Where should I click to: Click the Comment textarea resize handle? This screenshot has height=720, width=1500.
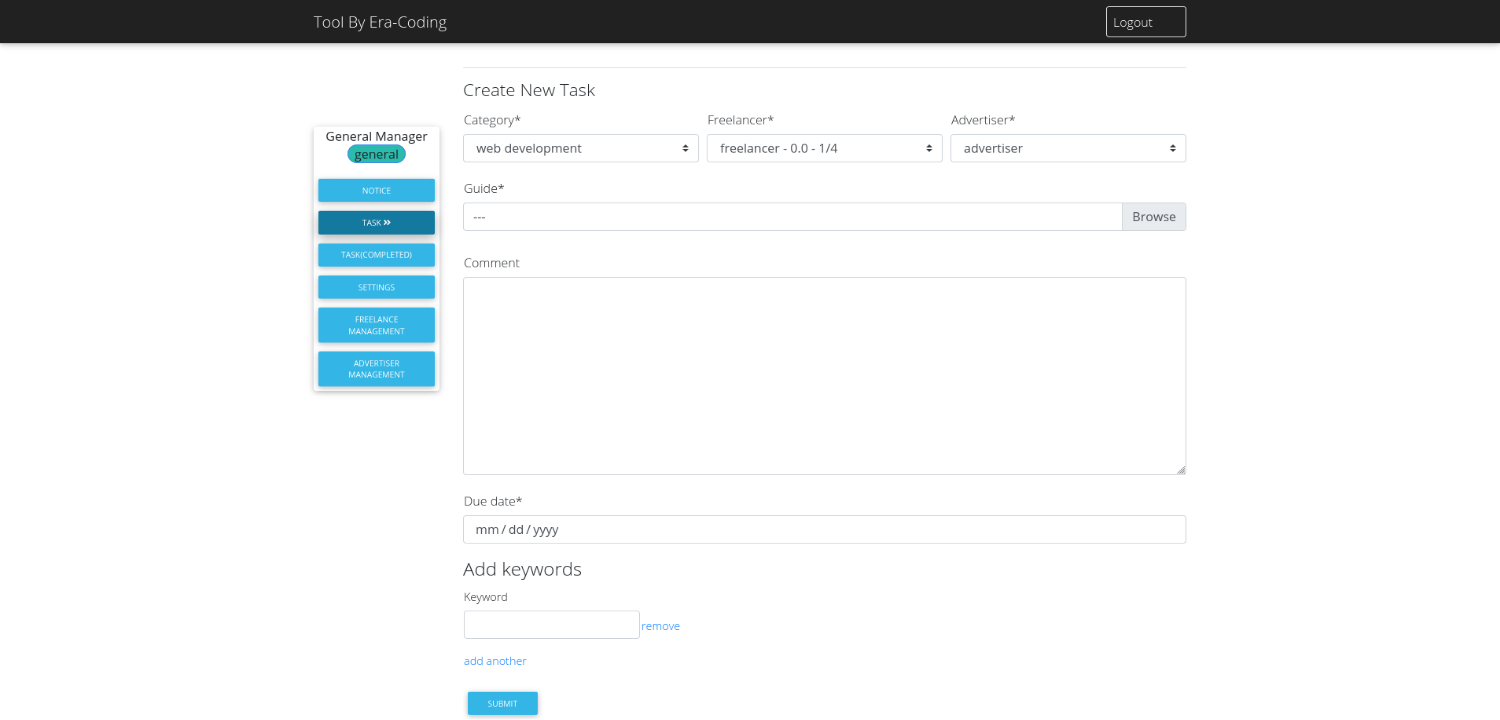1180,469
